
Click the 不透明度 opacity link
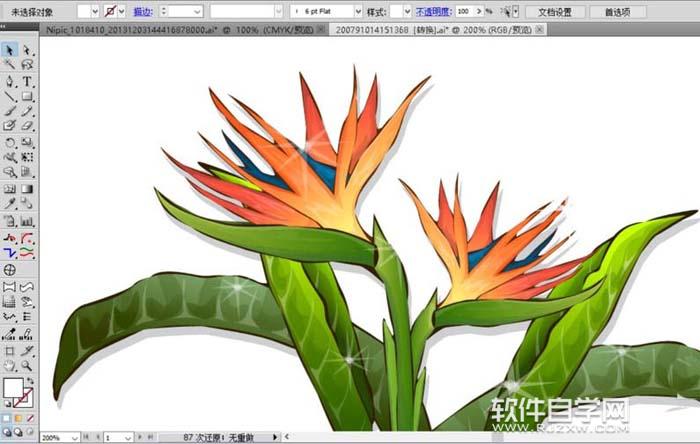click(x=433, y=12)
